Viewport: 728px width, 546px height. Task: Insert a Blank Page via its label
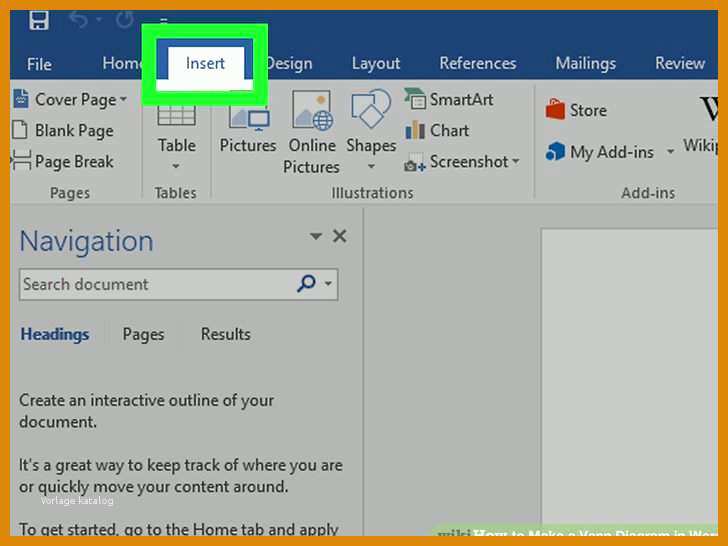[74, 131]
